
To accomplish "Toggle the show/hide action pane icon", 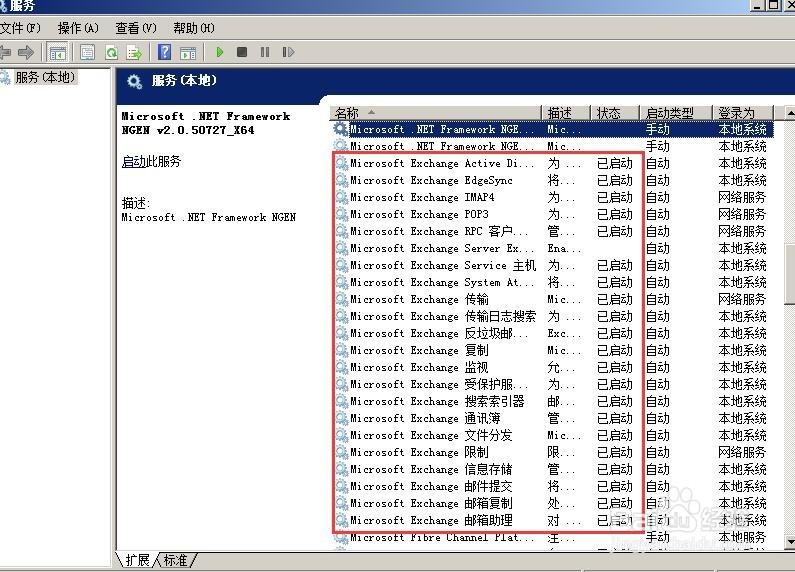I will 188,52.
